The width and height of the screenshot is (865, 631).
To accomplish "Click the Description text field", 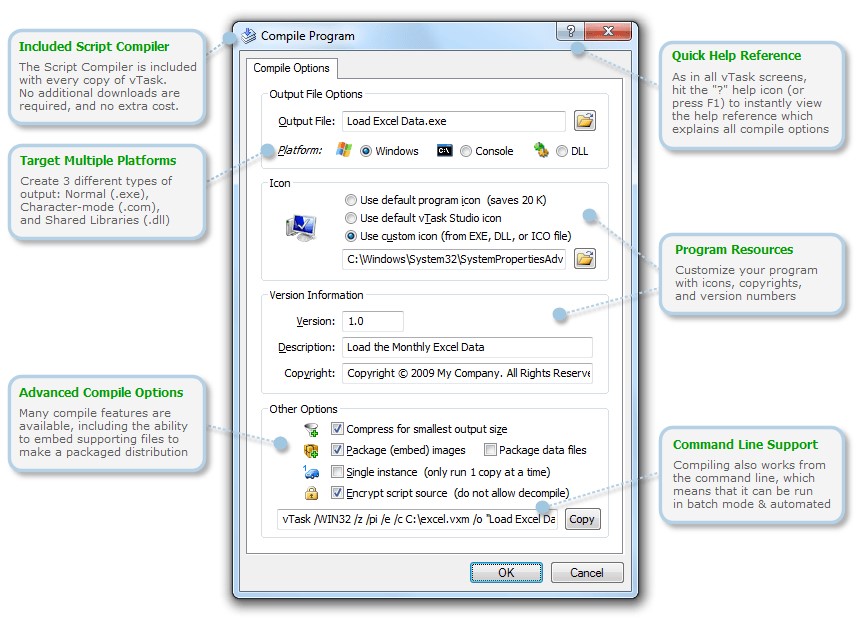I will tap(467, 347).
